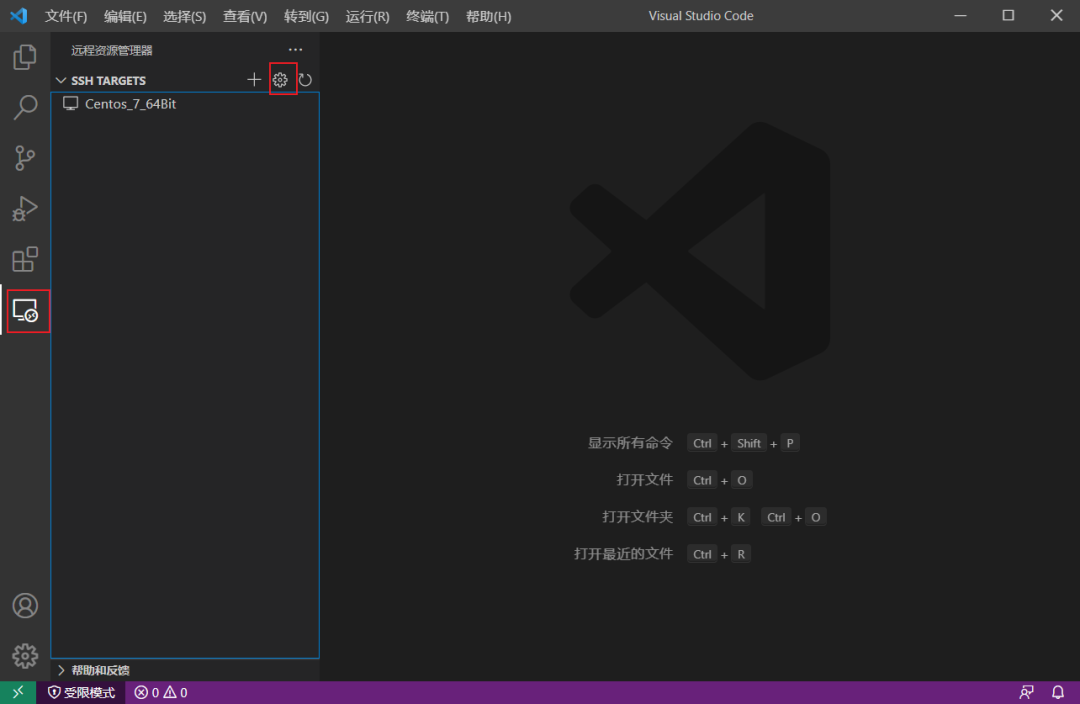
Task: Maximize the Visual Studio Code window
Action: point(1008,15)
